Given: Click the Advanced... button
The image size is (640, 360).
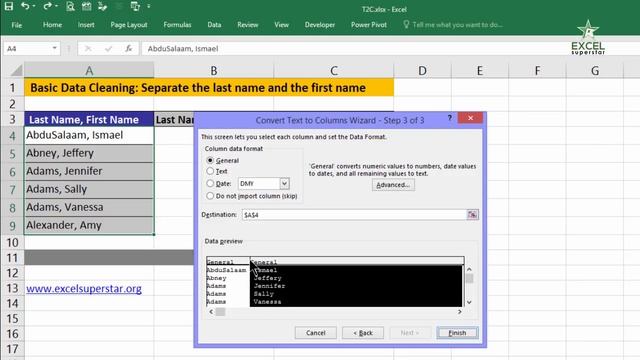Looking at the screenshot, I should click(393, 185).
